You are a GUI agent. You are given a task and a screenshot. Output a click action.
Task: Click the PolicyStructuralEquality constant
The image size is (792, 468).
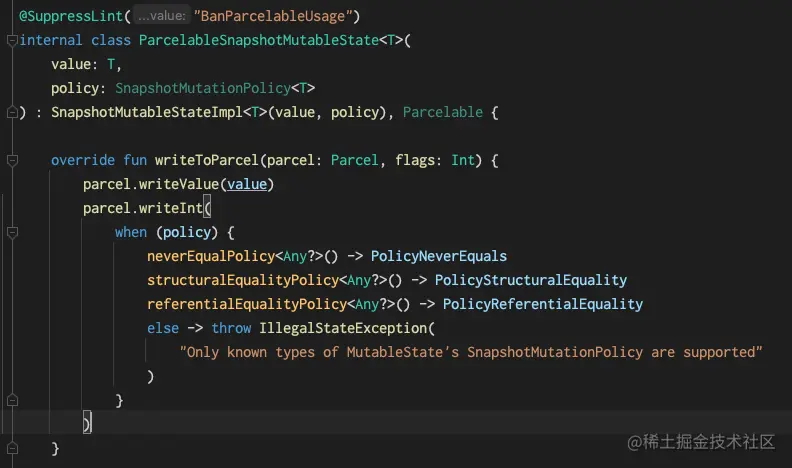click(x=531, y=280)
